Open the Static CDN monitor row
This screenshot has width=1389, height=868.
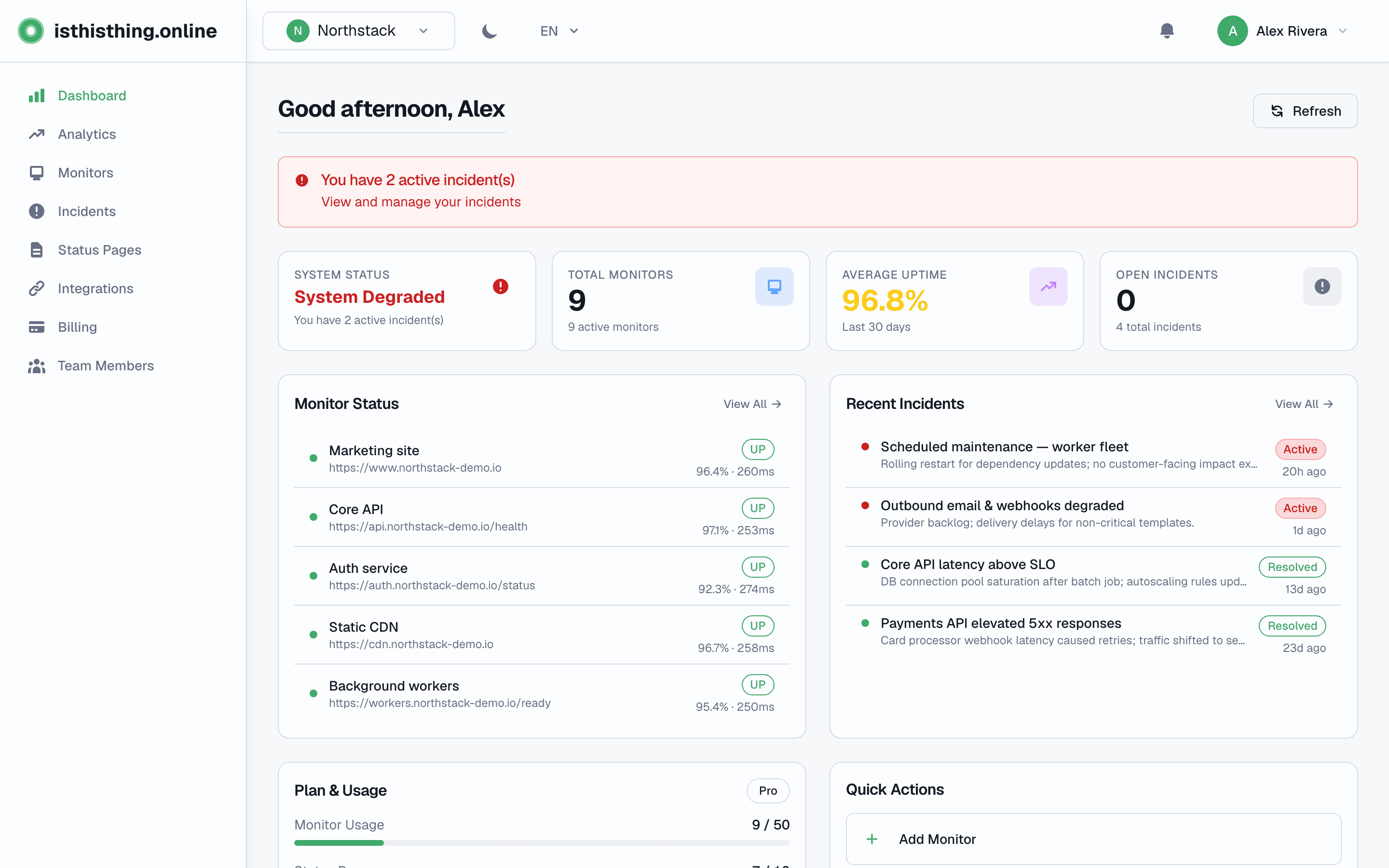pyautogui.click(x=542, y=635)
